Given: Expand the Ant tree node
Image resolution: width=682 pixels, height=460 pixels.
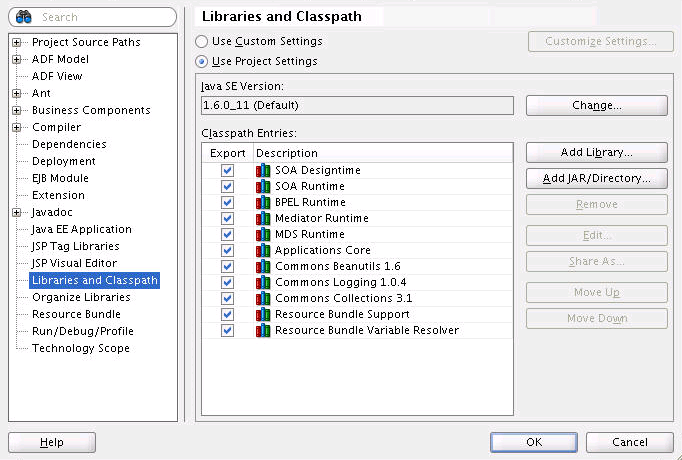Looking at the screenshot, I should point(17,93).
